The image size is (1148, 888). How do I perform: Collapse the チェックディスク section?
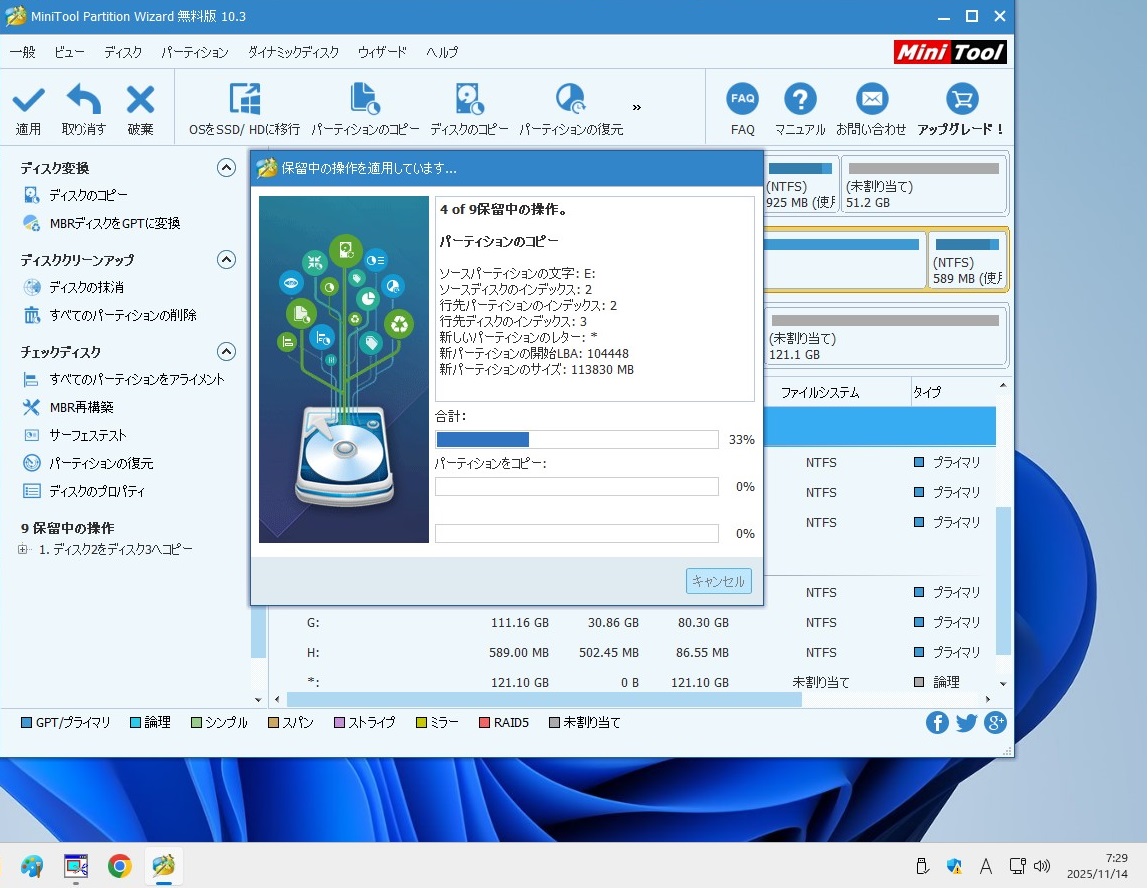[x=226, y=352]
